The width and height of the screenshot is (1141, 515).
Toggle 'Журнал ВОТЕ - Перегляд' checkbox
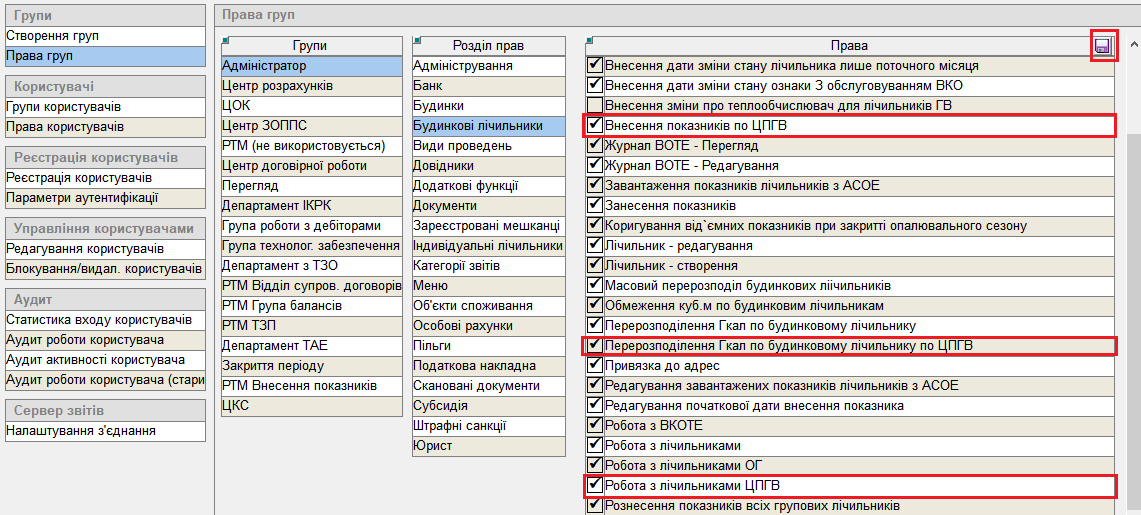(x=595, y=145)
